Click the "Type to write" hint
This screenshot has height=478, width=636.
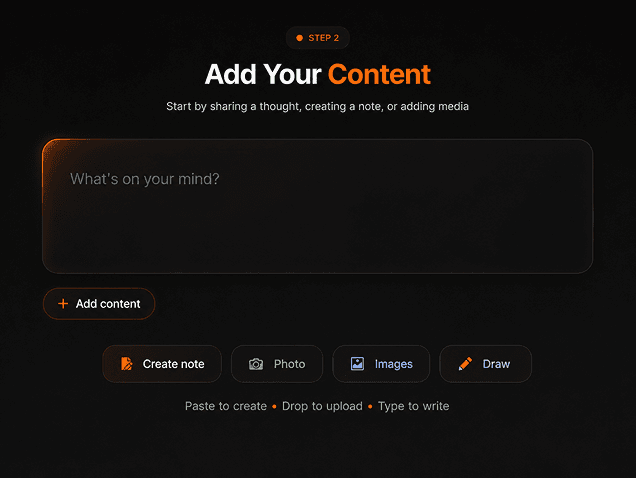point(413,406)
